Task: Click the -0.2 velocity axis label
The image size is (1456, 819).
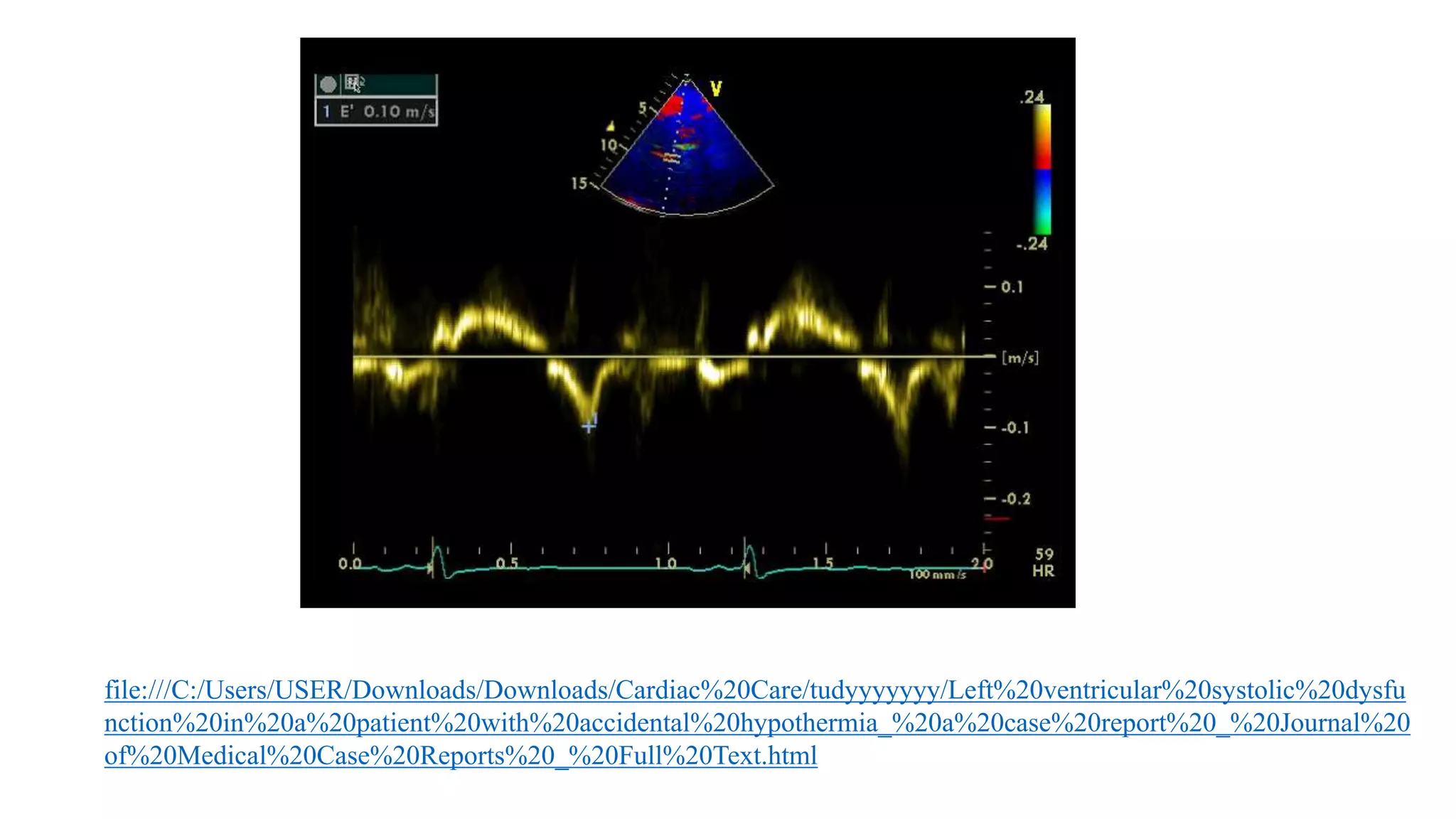Action: (x=1015, y=499)
